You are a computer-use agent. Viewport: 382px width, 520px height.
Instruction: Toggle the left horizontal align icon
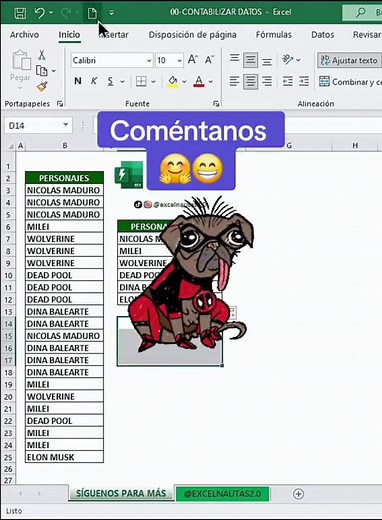click(234, 81)
